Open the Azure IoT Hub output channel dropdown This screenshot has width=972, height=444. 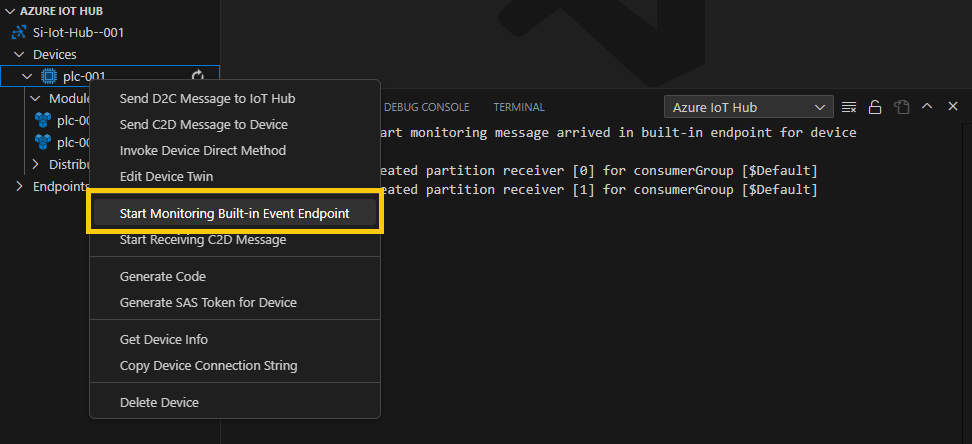pyautogui.click(x=748, y=107)
